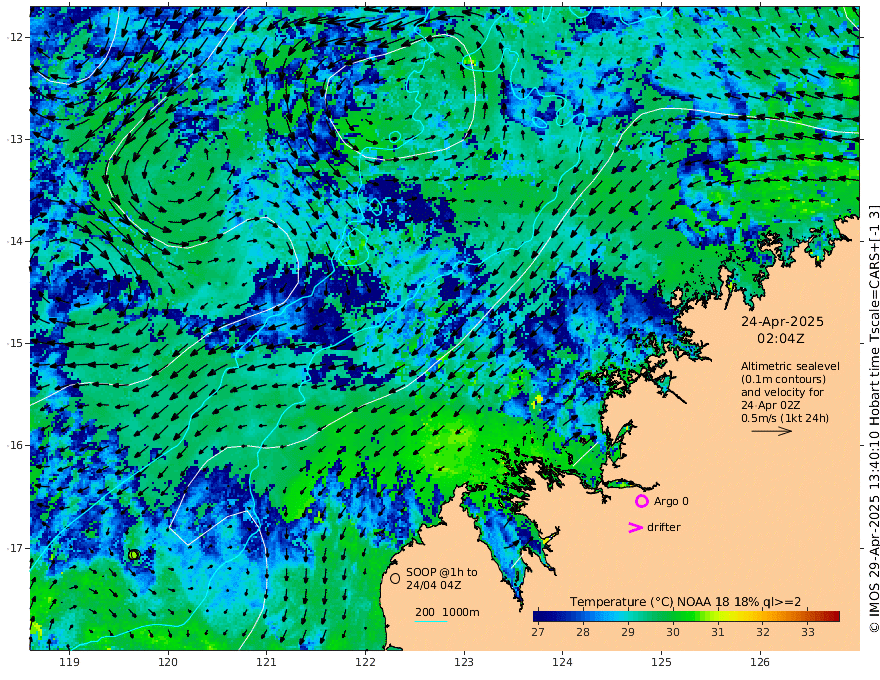Click latitude axis label -13
880x680 pixels.
pyautogui.click(x=16, y=139)
